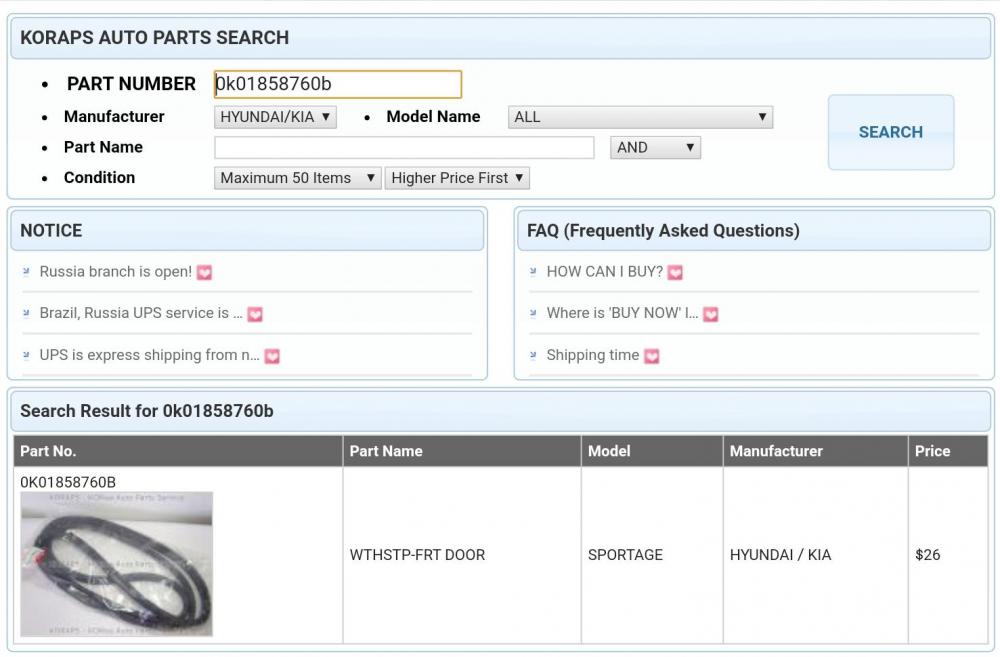The height and width of the screenshot is (657, 1000).
Task: Click arrow bullet icon before Shipping time
Action: (533, 355)
